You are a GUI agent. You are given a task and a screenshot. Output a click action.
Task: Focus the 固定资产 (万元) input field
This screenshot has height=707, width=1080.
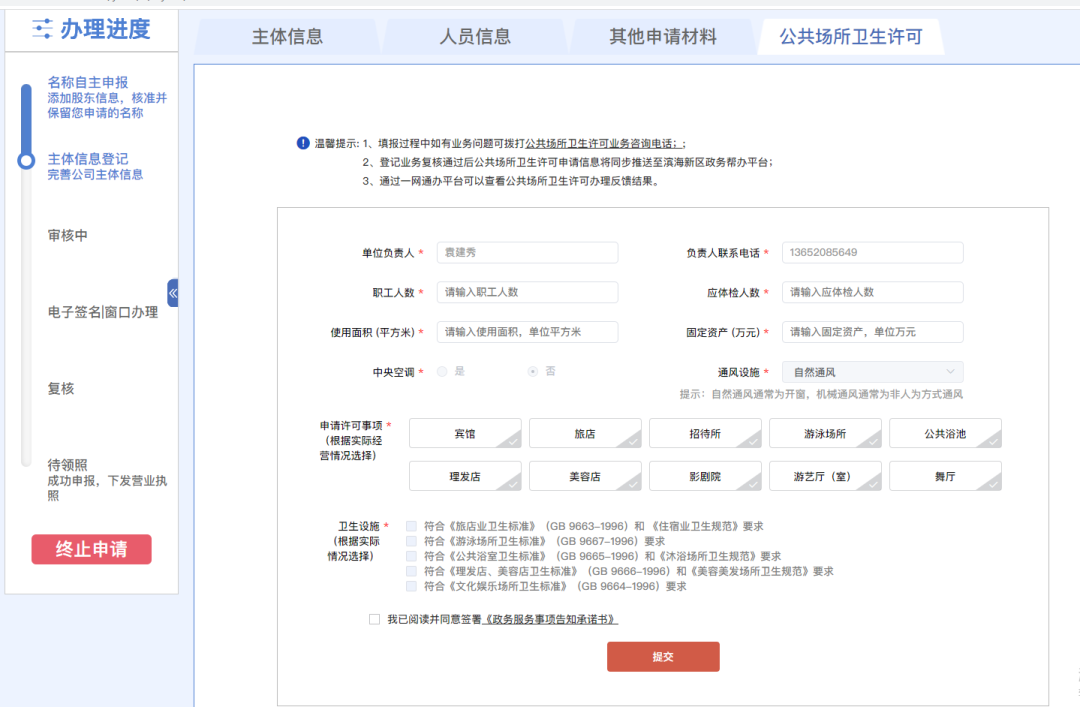point(872,332)
